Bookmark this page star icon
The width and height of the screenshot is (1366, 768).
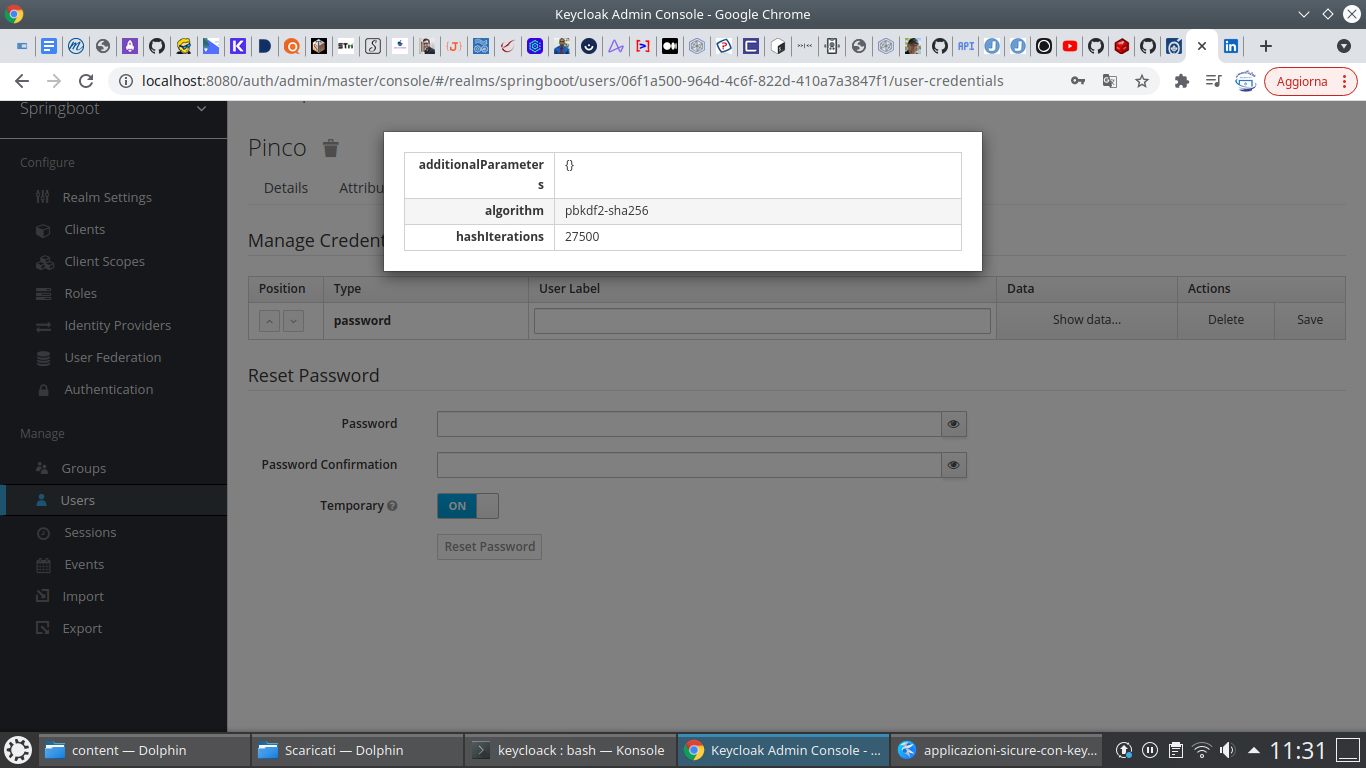coord(1142,81)
